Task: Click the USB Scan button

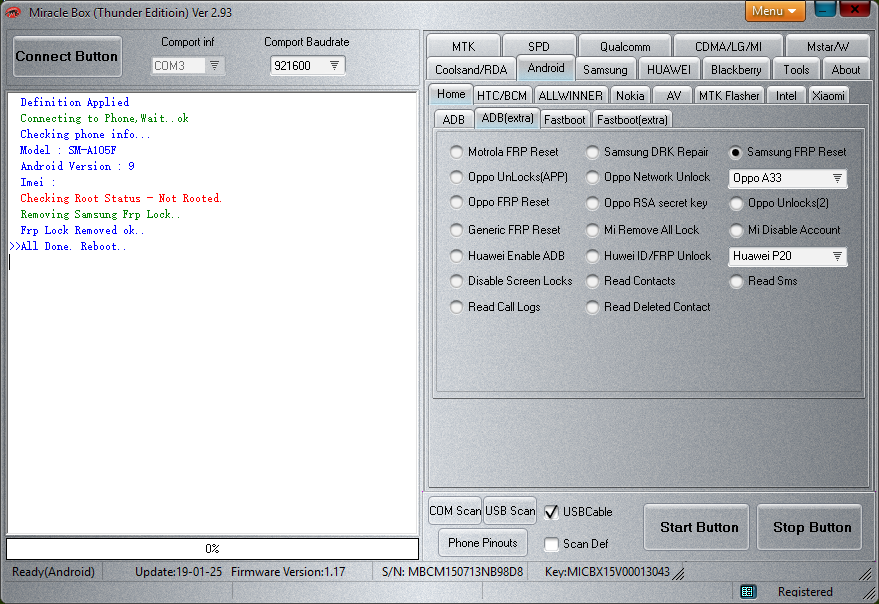Action: pyautogui.click(x=510, y=511)
